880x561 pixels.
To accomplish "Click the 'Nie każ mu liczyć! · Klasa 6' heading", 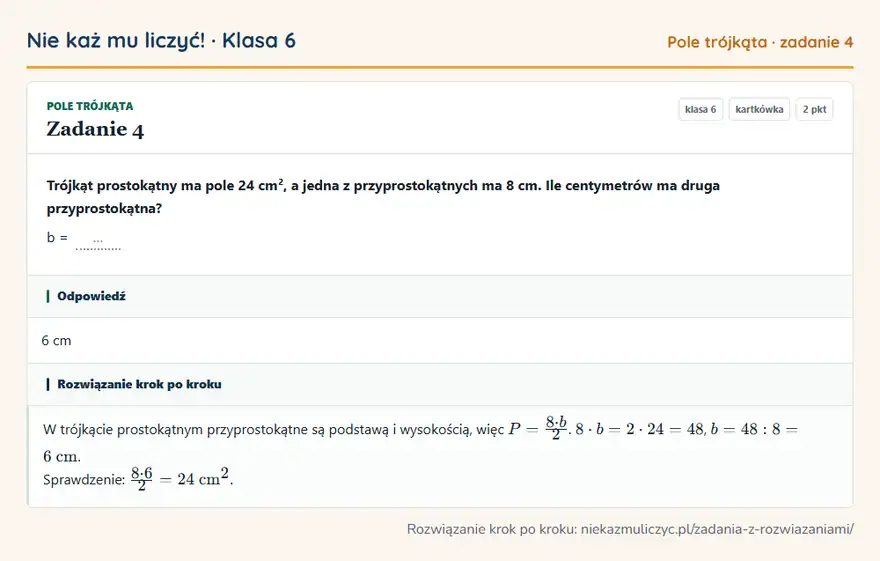I will [161, 41].
